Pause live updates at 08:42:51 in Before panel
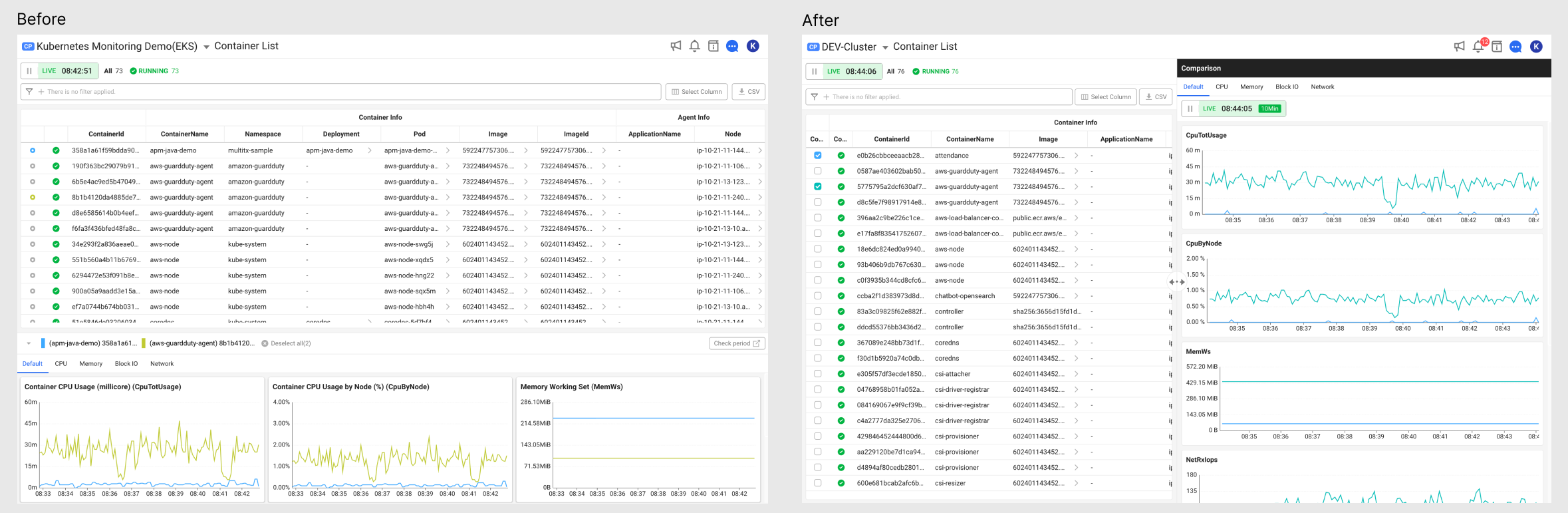The image size is (1568, 513). click(x=29, y=71)
